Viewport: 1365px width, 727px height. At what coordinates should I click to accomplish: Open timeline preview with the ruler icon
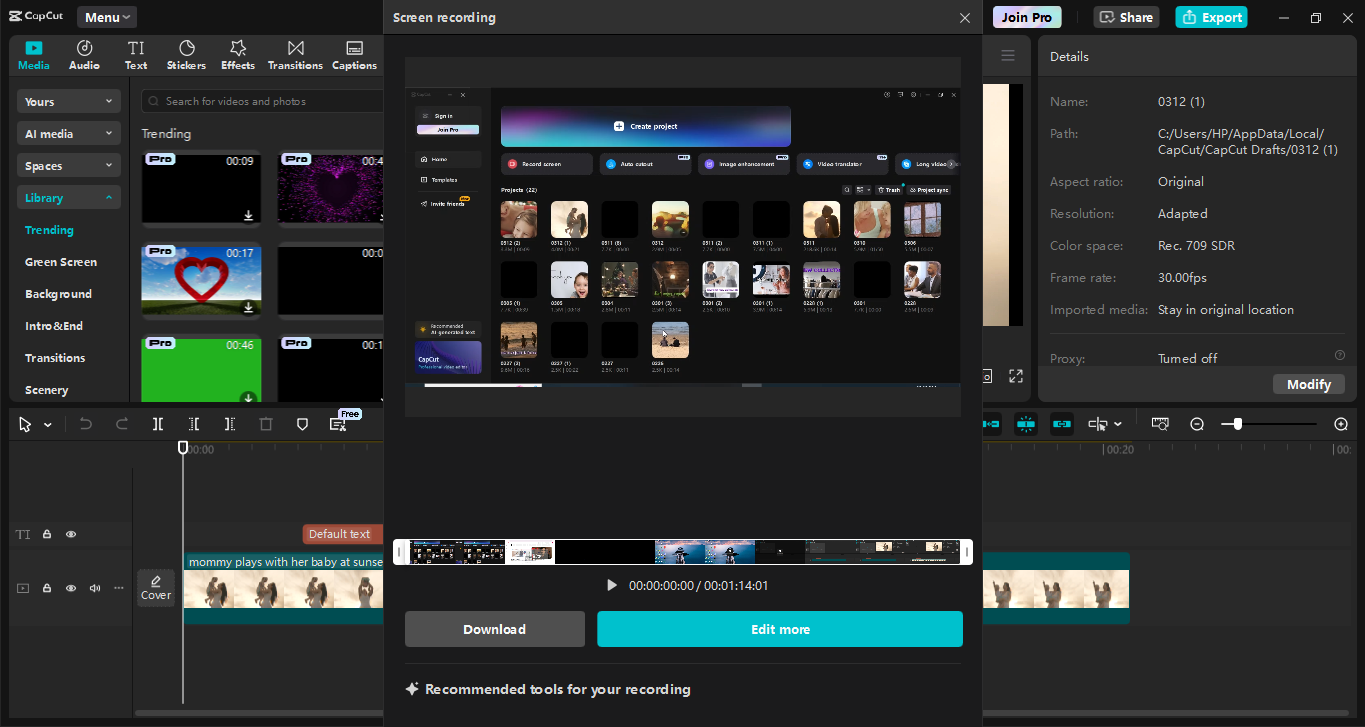pyautogui.click(x=1160, y=424)
